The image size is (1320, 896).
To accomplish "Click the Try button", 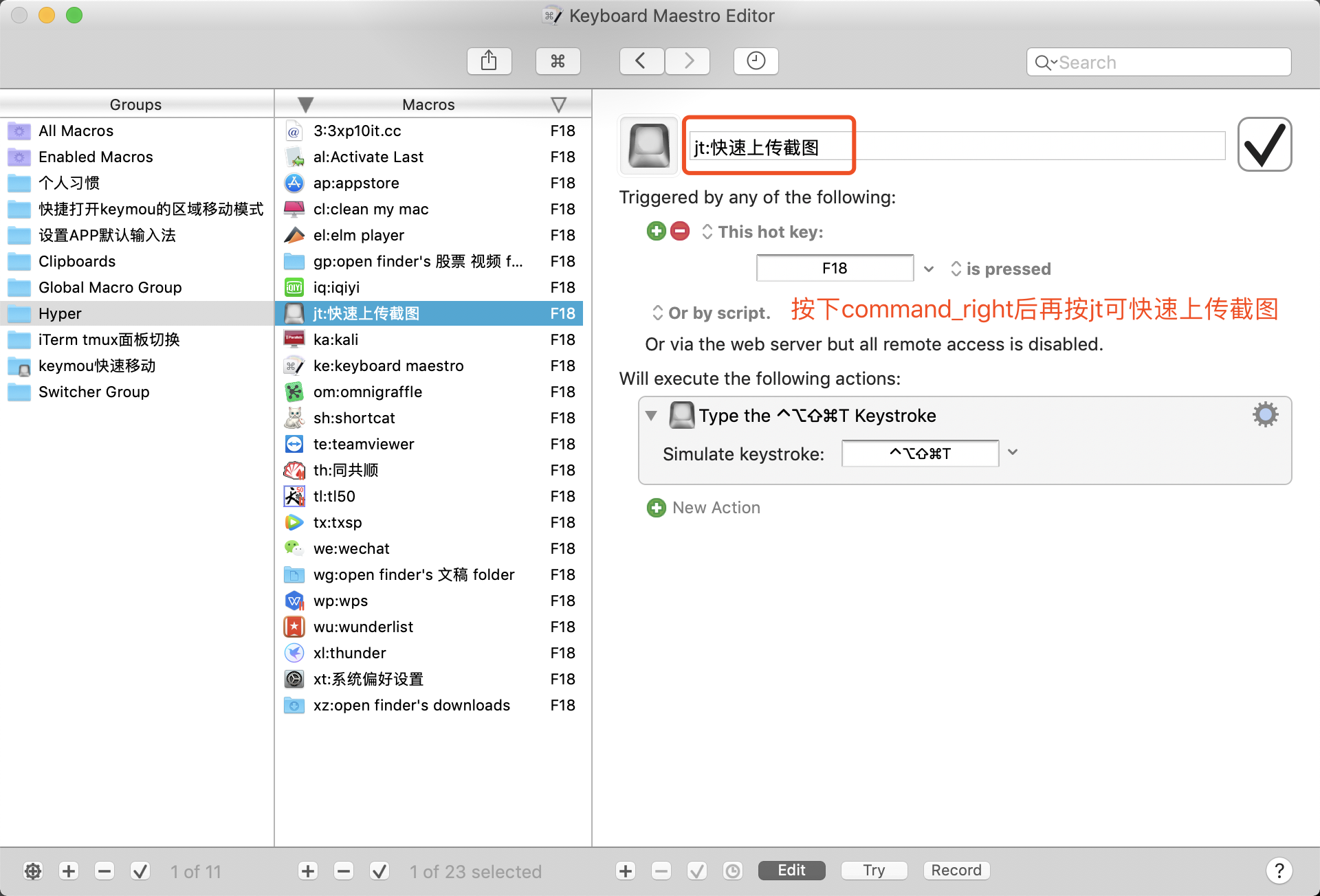I will [x=874, y=871].
